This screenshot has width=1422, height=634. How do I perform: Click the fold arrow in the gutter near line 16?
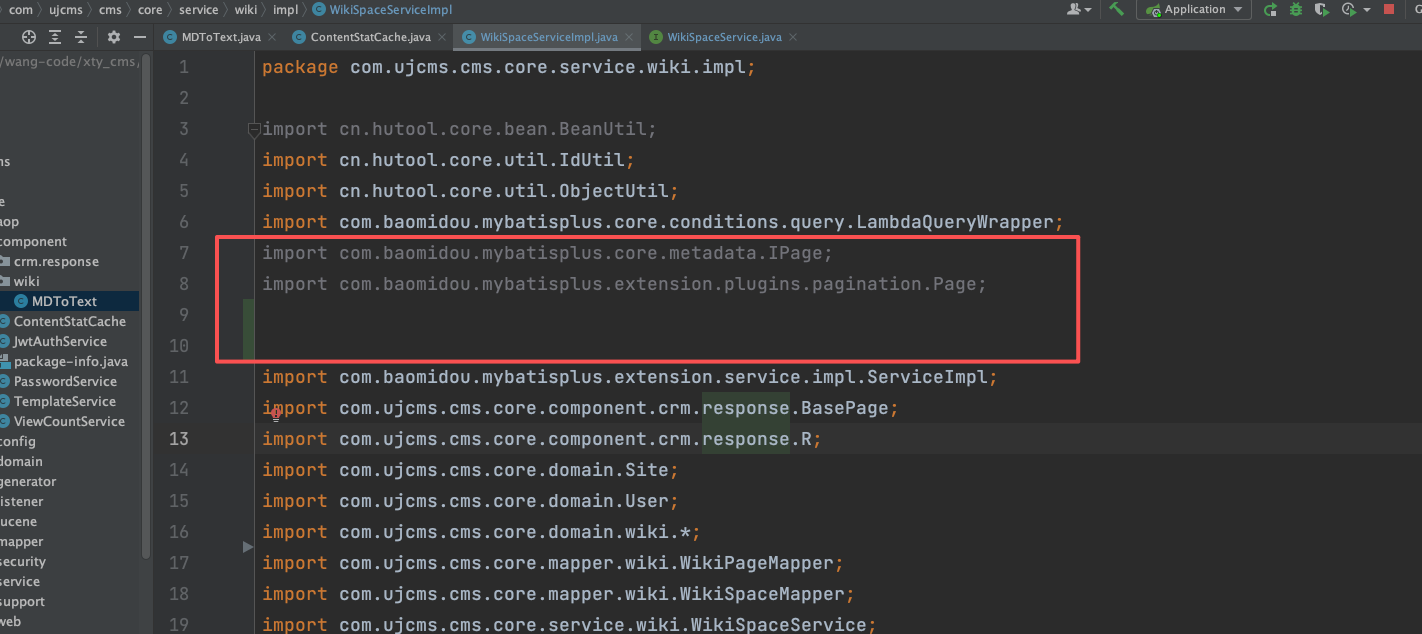click(x=248, y=546)
